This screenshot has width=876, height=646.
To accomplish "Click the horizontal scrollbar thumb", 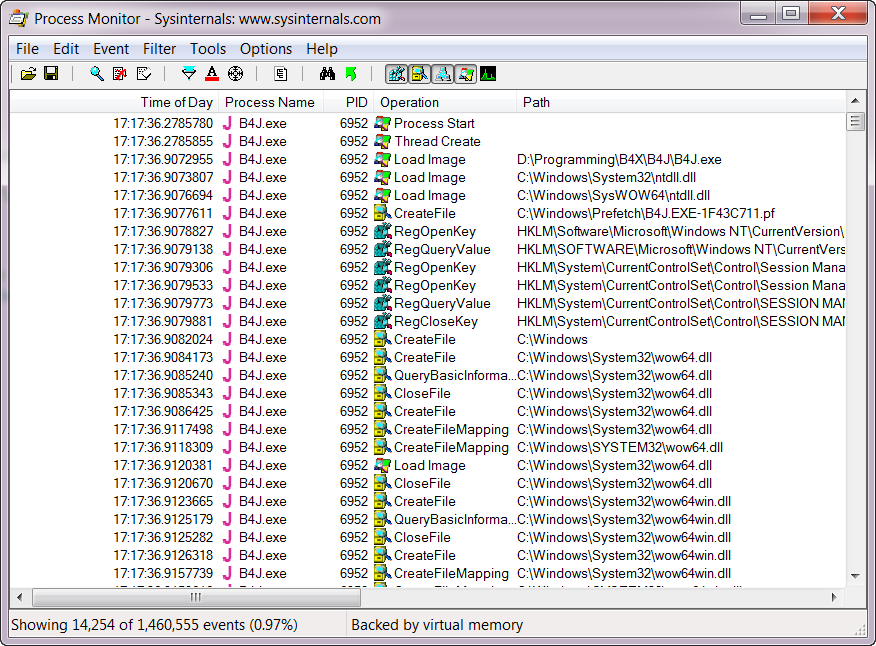I will point(196,597).
